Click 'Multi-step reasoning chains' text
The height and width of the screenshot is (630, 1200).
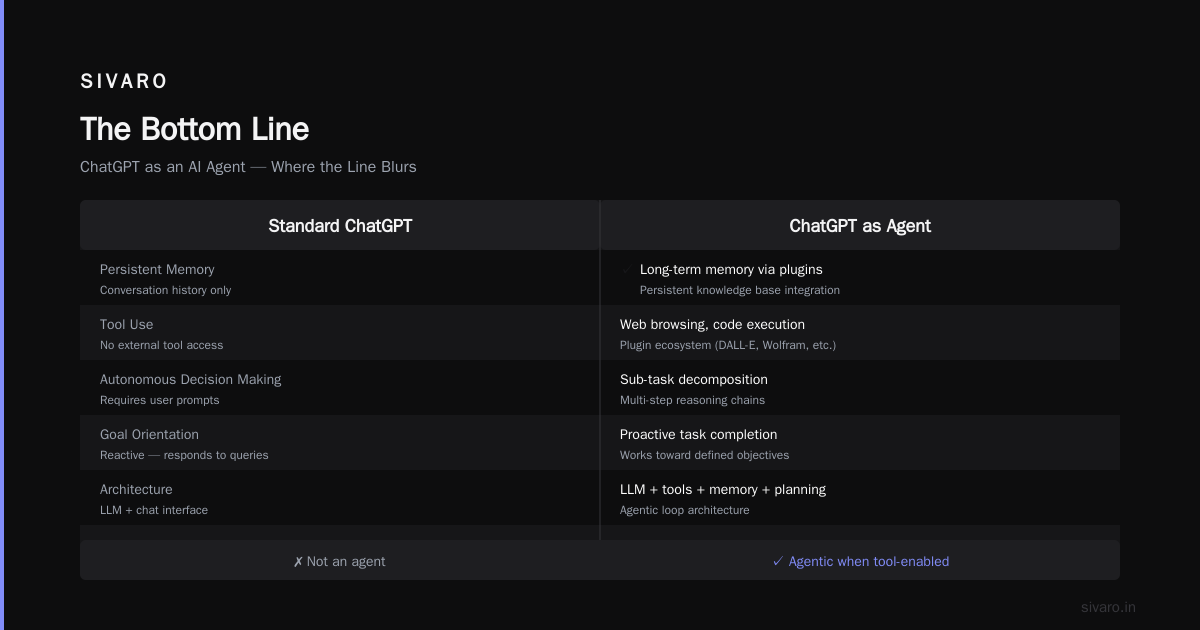(x=692, y=400)
